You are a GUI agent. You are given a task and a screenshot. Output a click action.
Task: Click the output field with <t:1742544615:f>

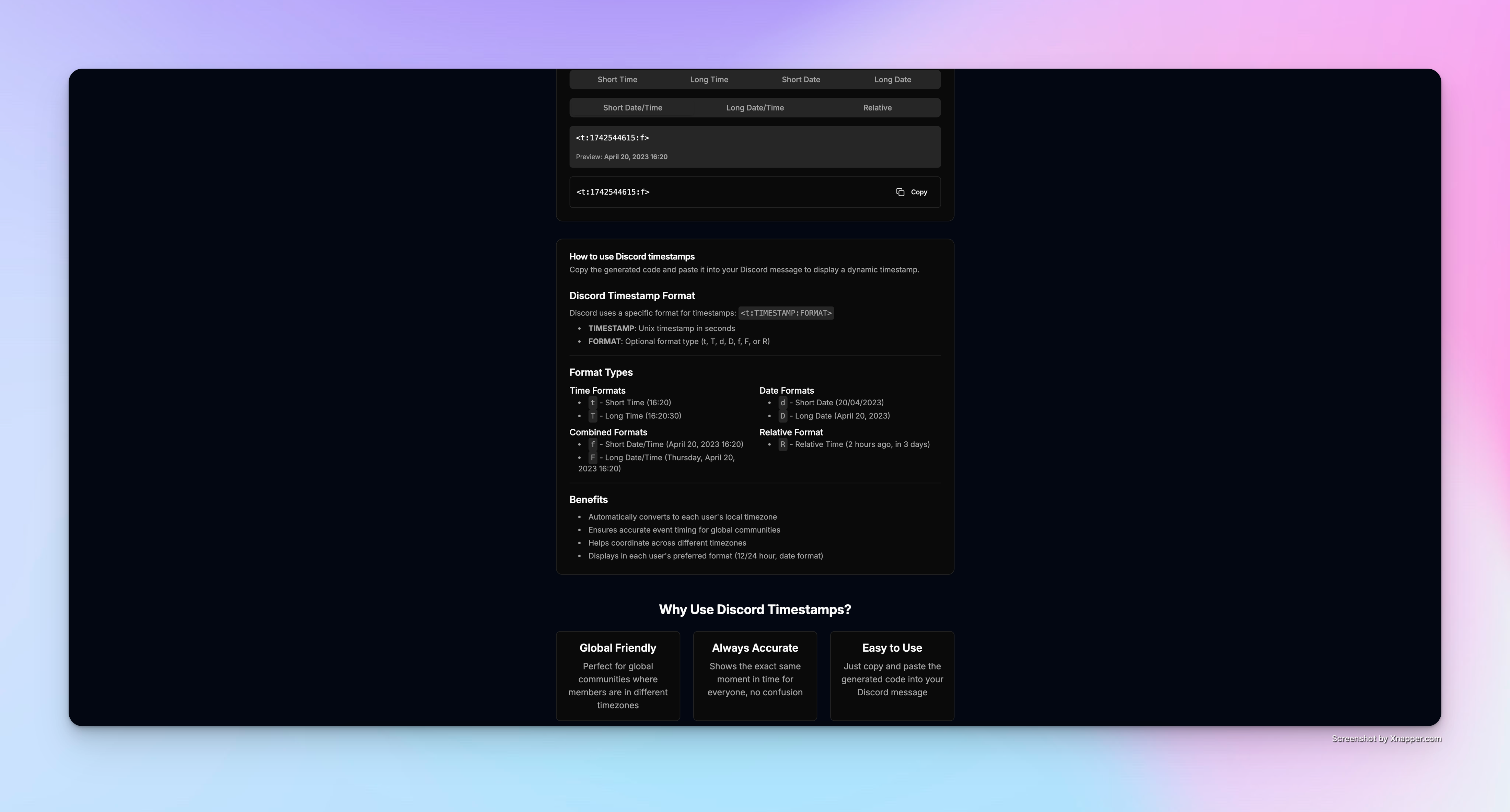755,192
